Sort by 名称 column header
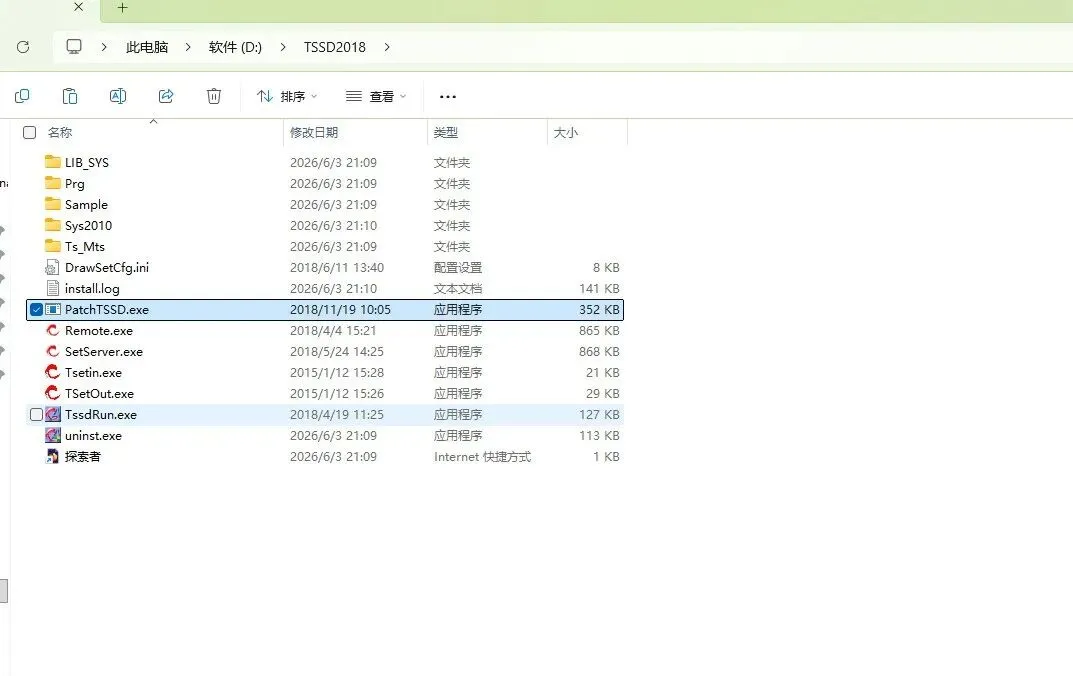Viewport: 1073px width, 676px height. point(60,133)
